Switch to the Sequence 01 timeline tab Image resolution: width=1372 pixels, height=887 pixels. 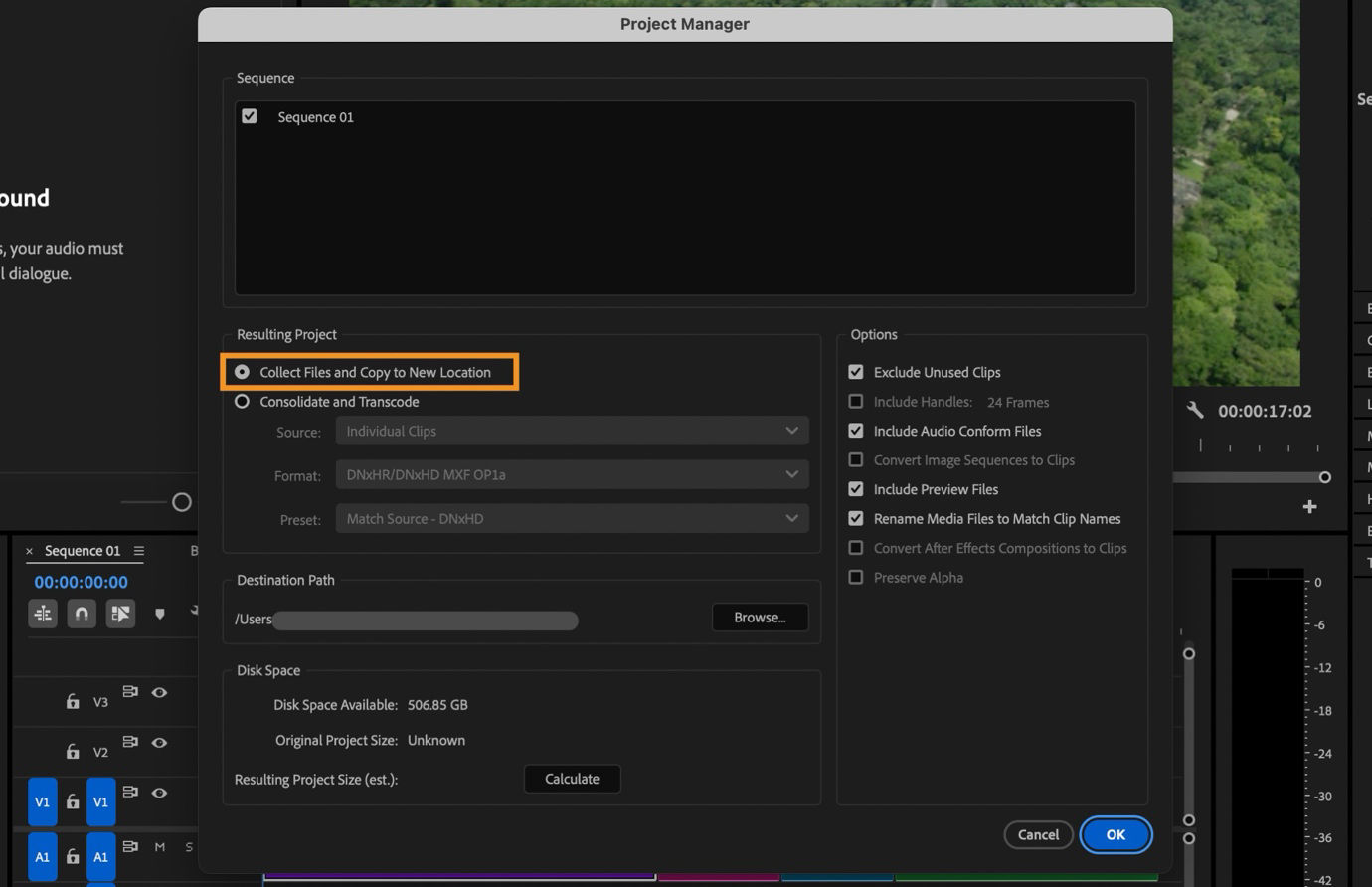pyautogui.click(x=82, y=550)
